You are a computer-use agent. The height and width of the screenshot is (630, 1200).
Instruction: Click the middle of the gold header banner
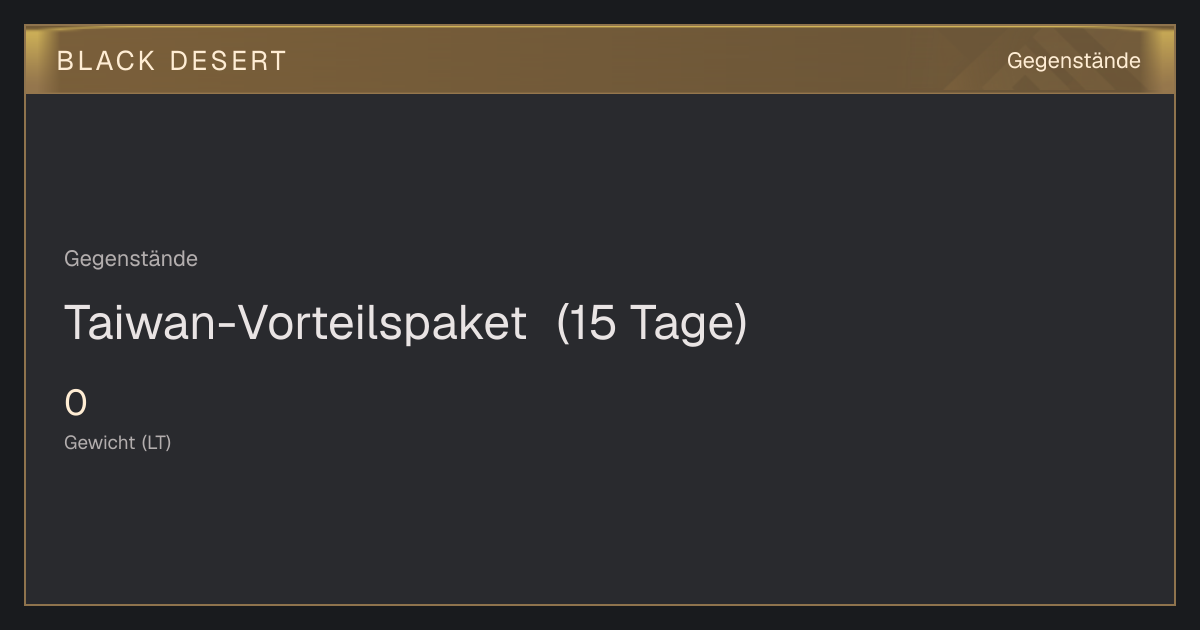[600, 60]
